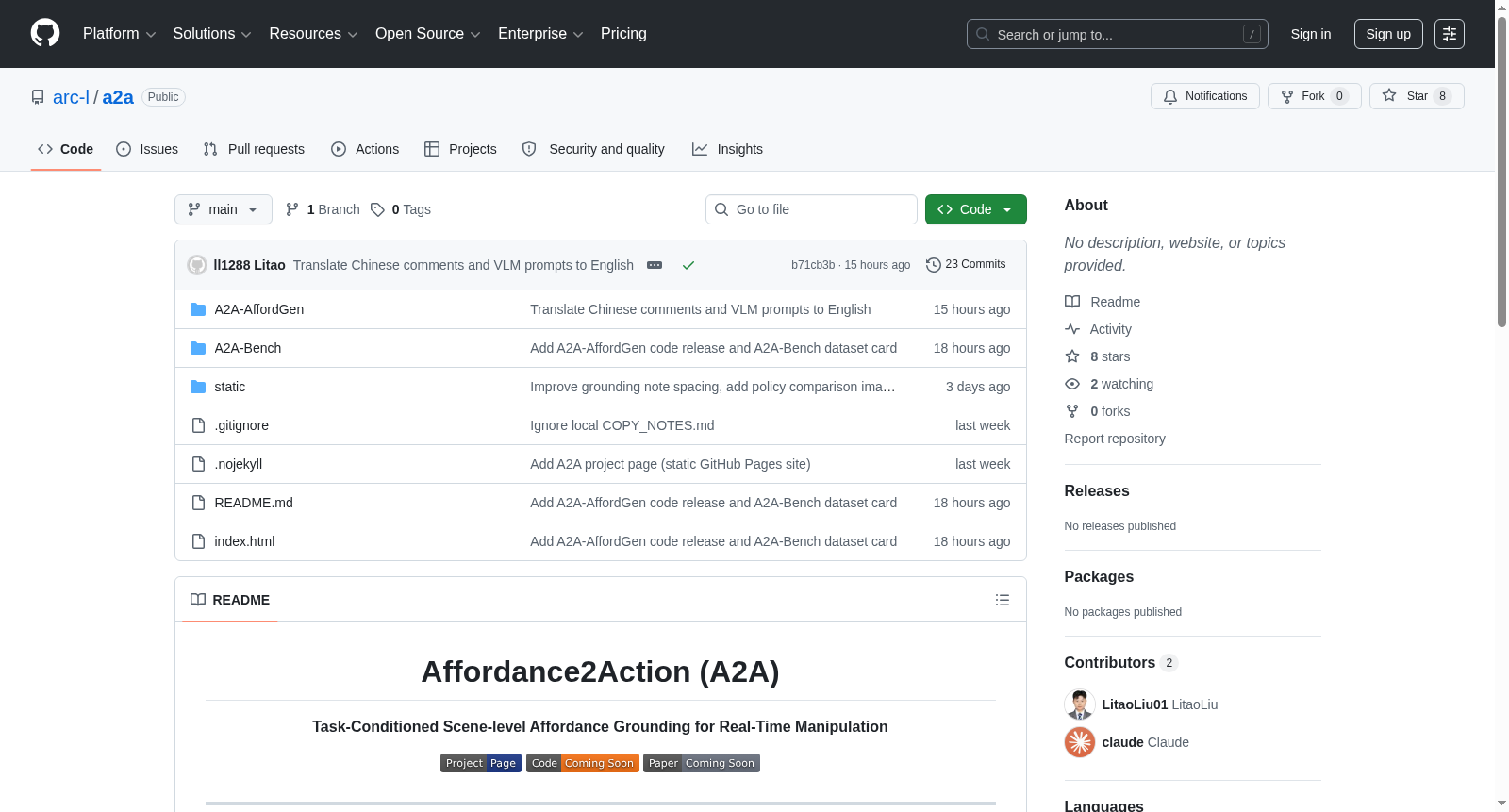Open Activity link in About
This screenshot has height=812, width=1509.
1098,329
